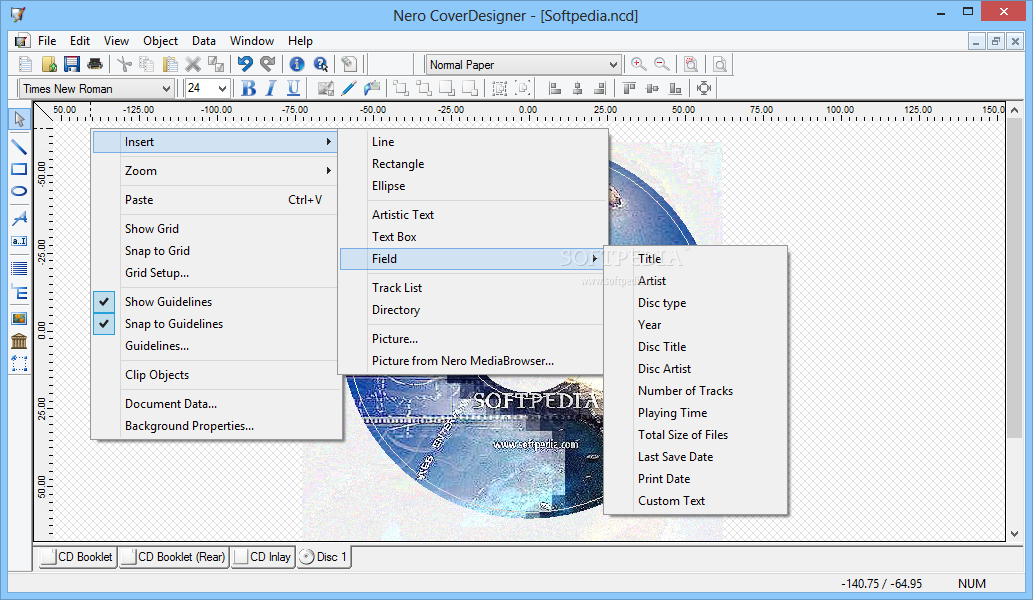Select the Rectangle drawing tool
This screenshot has width=1033, height=600.
19,169
